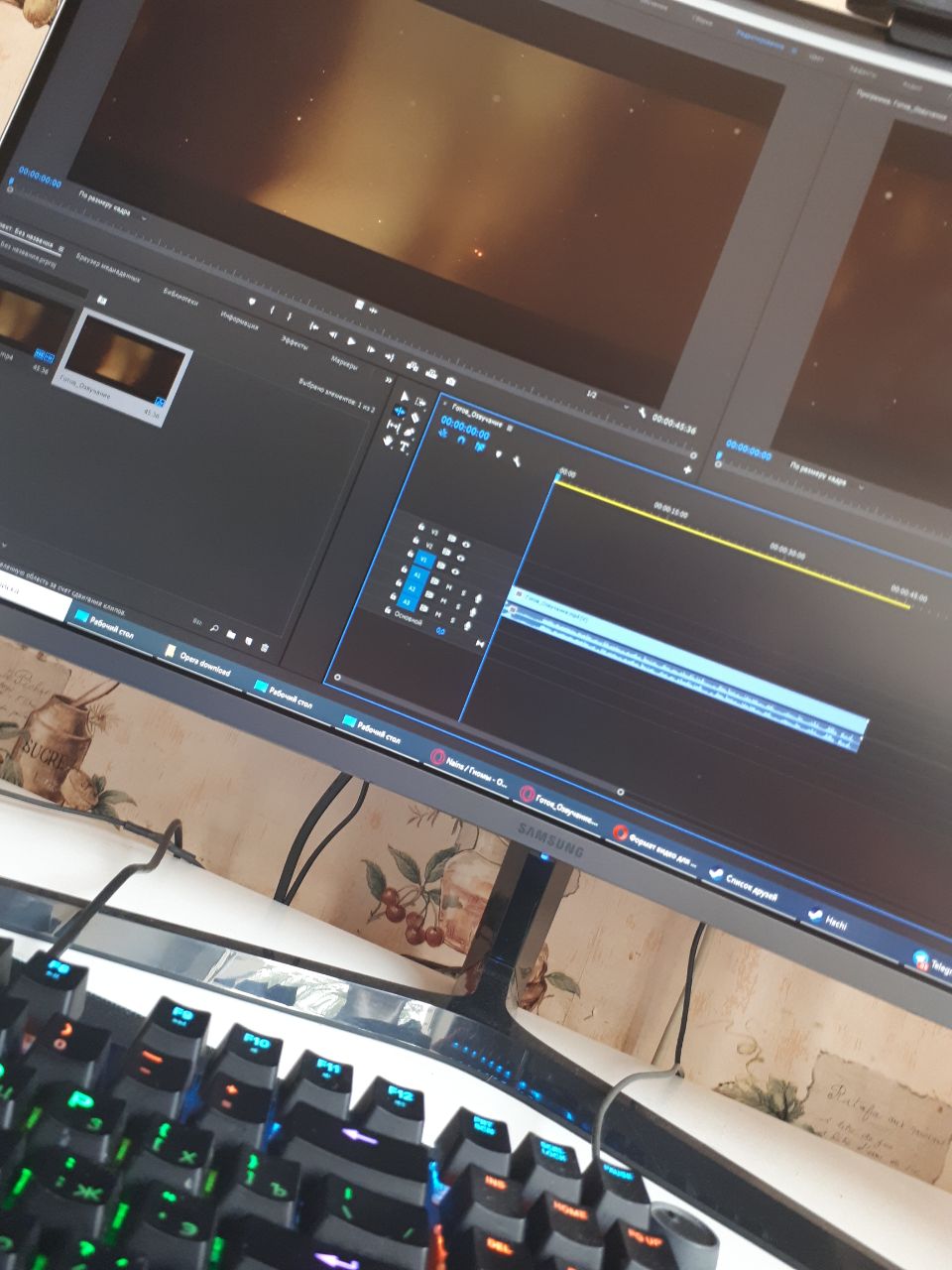This screenshot has width=952, height=1270.
Task: Click timeline timecode 00:00:00:00 field
Action: coord(465,430)
